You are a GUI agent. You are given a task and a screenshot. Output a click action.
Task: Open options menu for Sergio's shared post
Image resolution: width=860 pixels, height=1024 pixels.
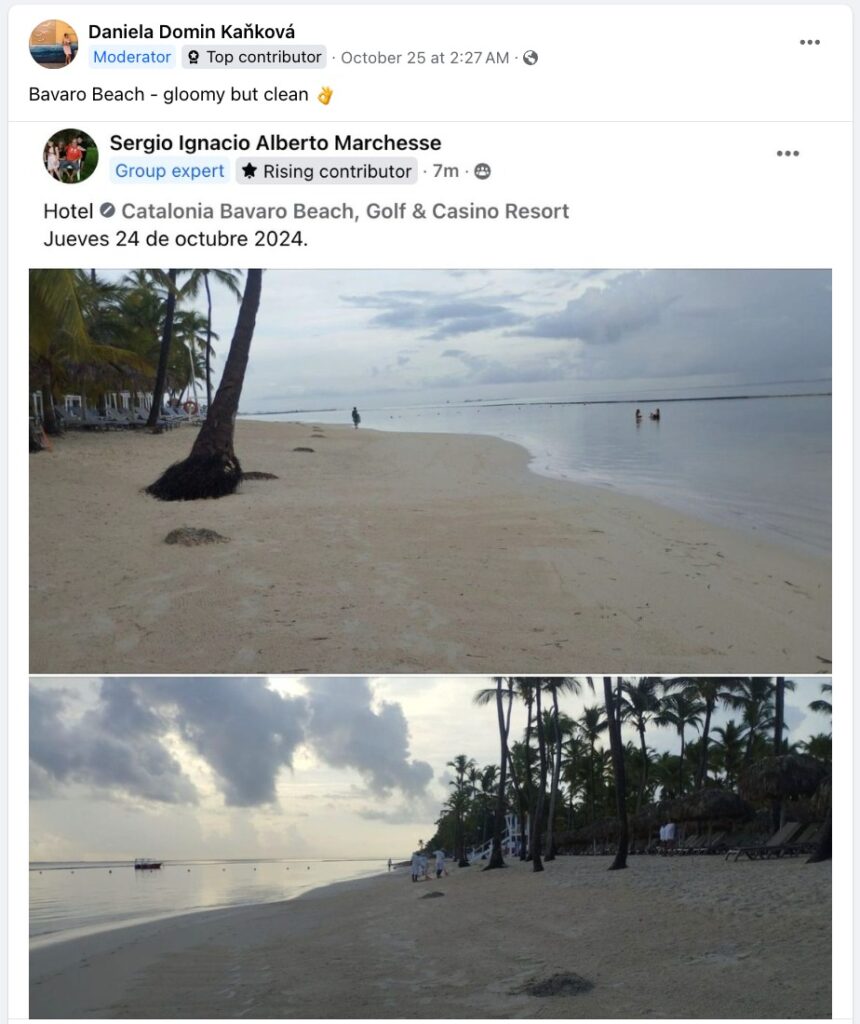787,153
